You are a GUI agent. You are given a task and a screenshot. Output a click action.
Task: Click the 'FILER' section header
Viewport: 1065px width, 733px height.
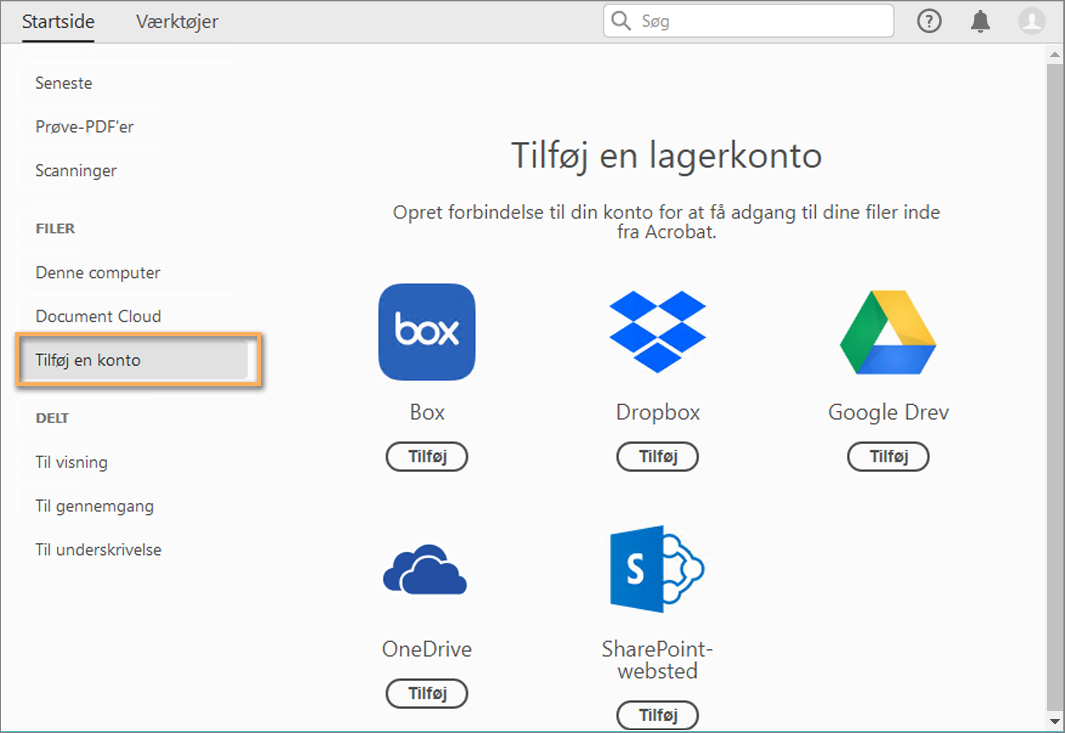pos(55,228)
